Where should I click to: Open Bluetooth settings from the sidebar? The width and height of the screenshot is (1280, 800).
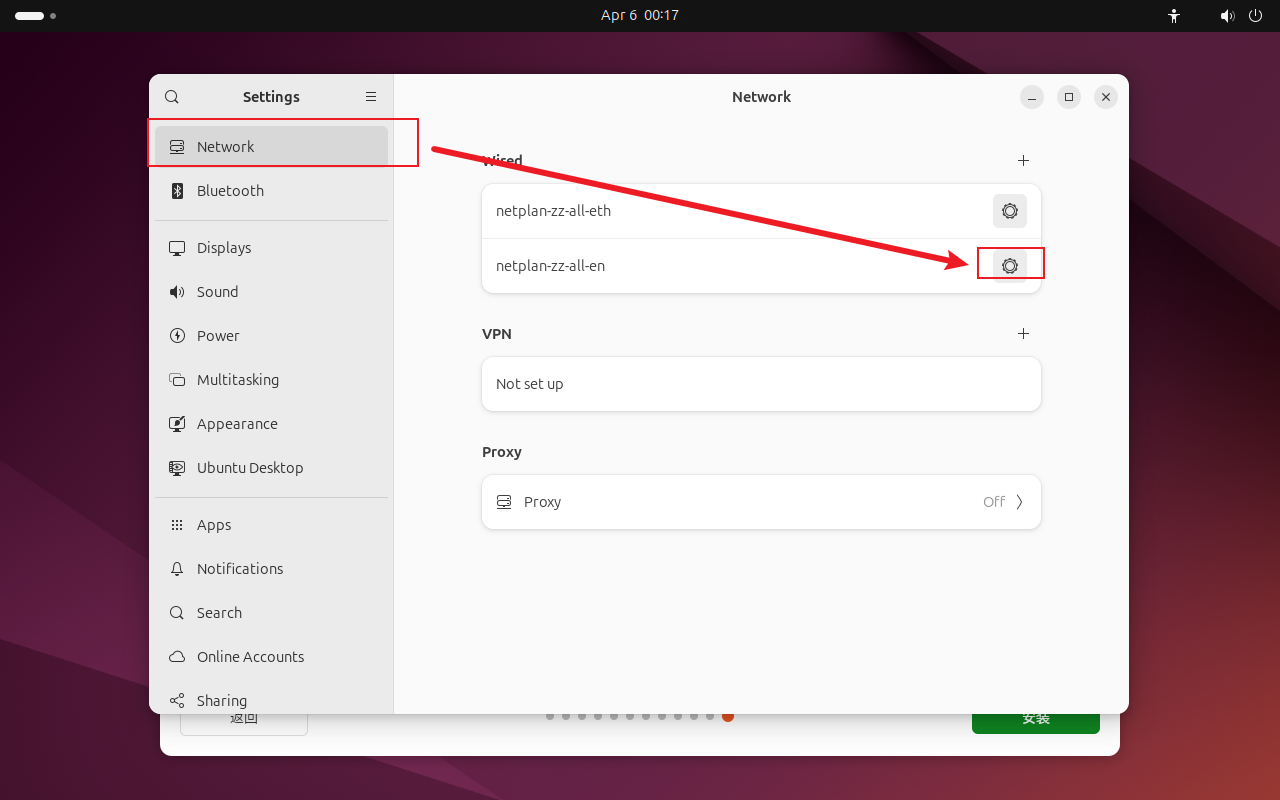[271, 191]
